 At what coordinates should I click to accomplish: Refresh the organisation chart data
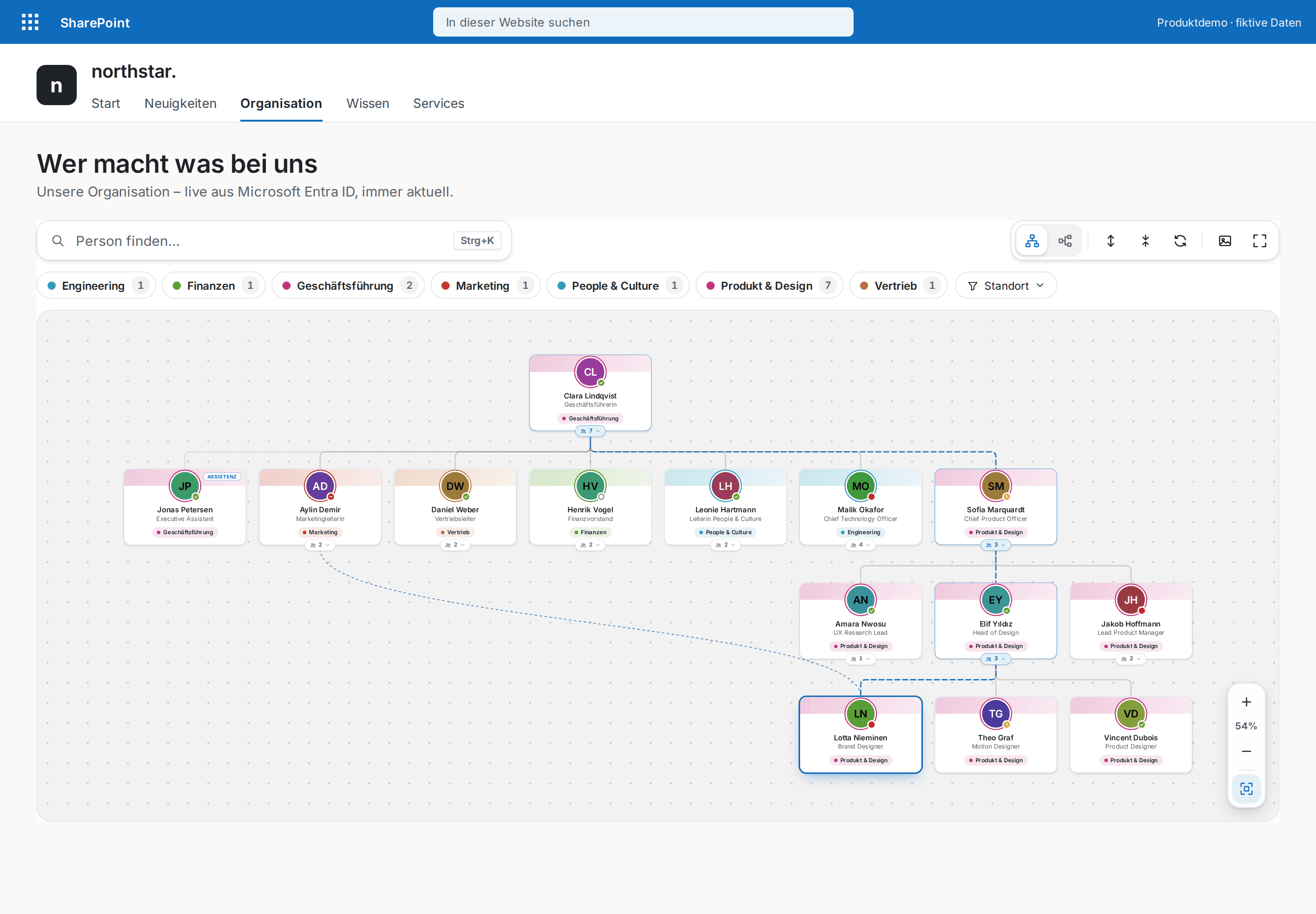(1180, 240)
